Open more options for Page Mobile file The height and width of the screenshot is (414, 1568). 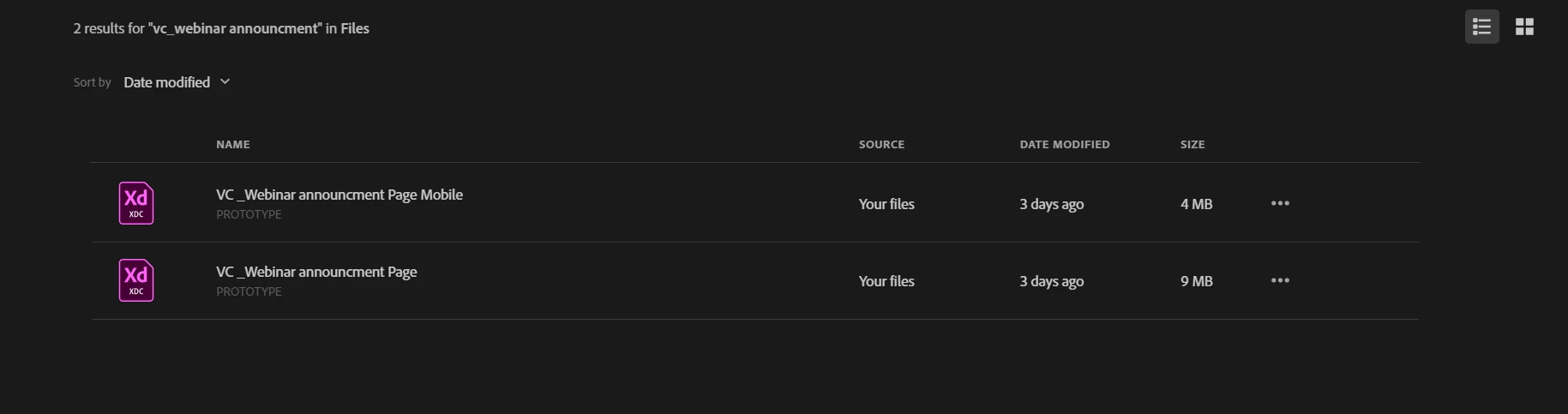[x=1280, y=203]
